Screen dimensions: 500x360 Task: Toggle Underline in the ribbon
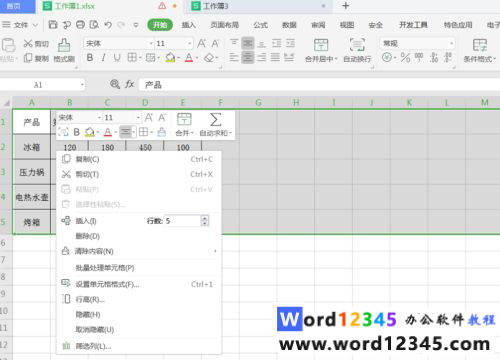click(x=117, y=58)
